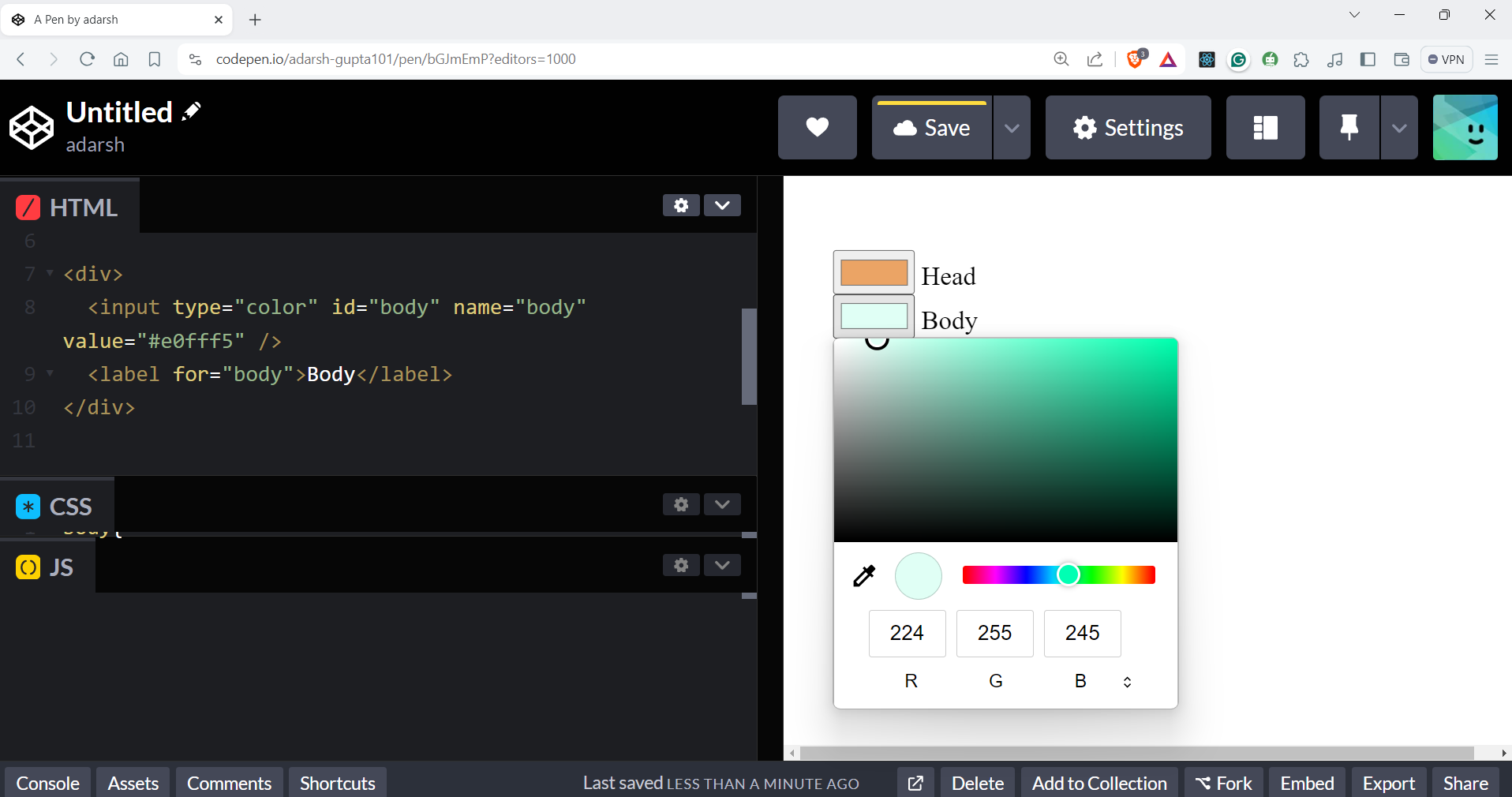Toggle the Brave VPN button
The width and height of the screenshot is (1512, 797).
click(x=1447, y=59)
